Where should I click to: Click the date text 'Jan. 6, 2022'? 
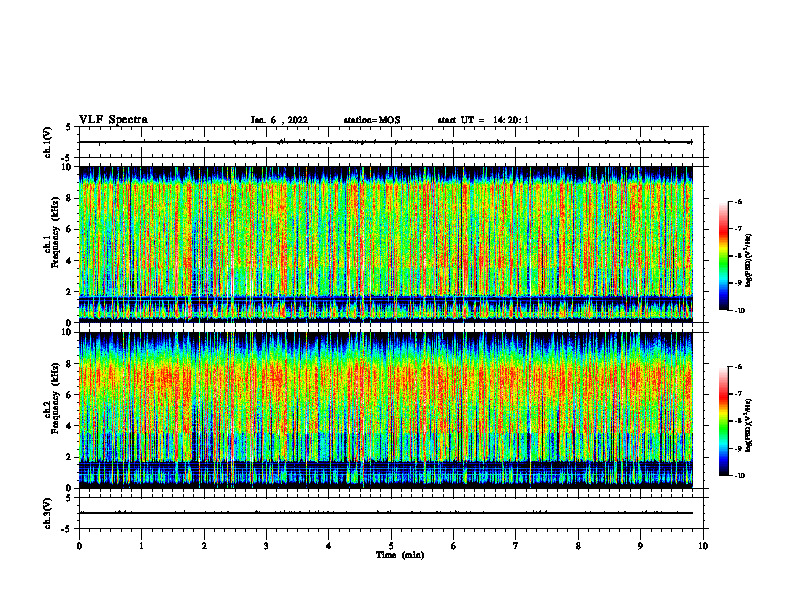(x=279, y=120)
